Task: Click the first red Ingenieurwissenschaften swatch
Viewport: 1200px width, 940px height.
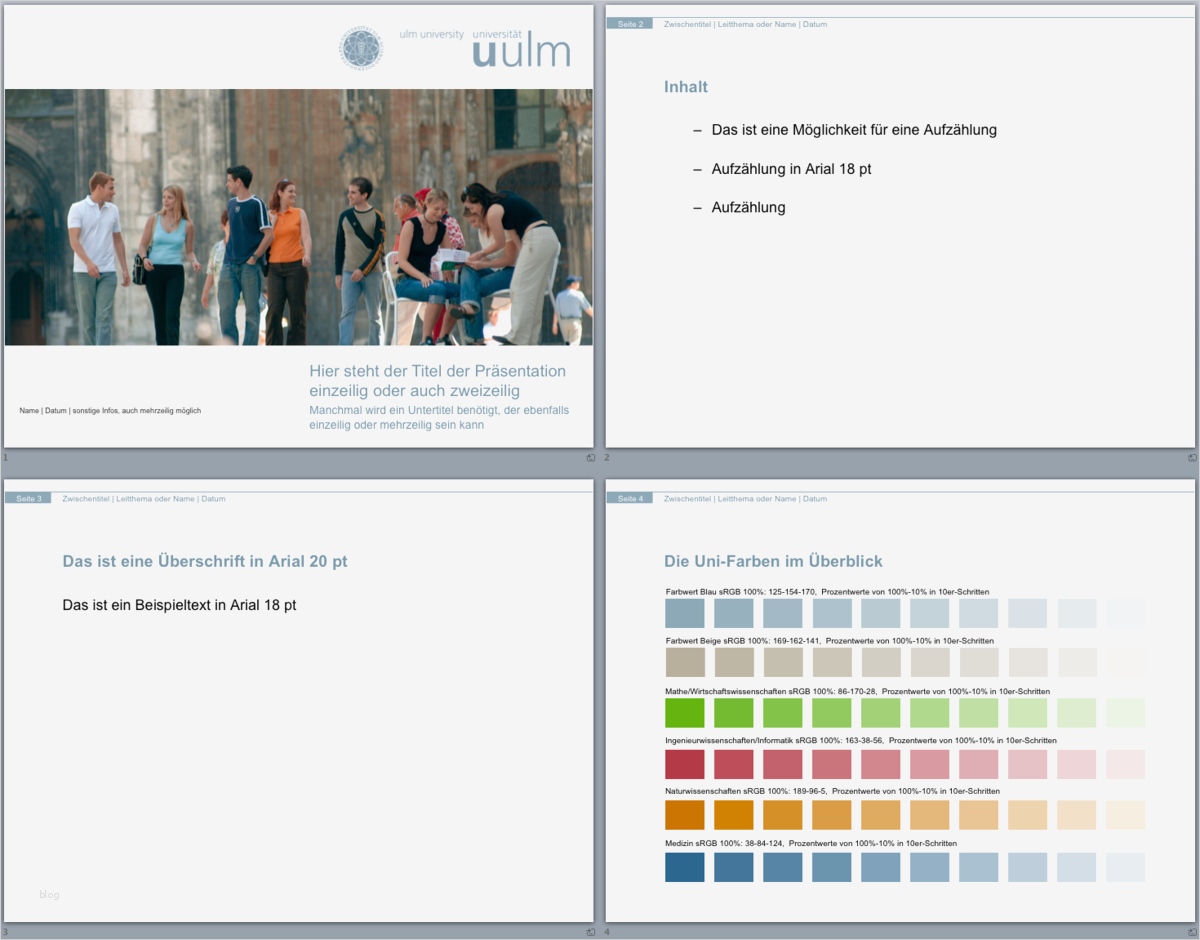Action: [683, 764]
